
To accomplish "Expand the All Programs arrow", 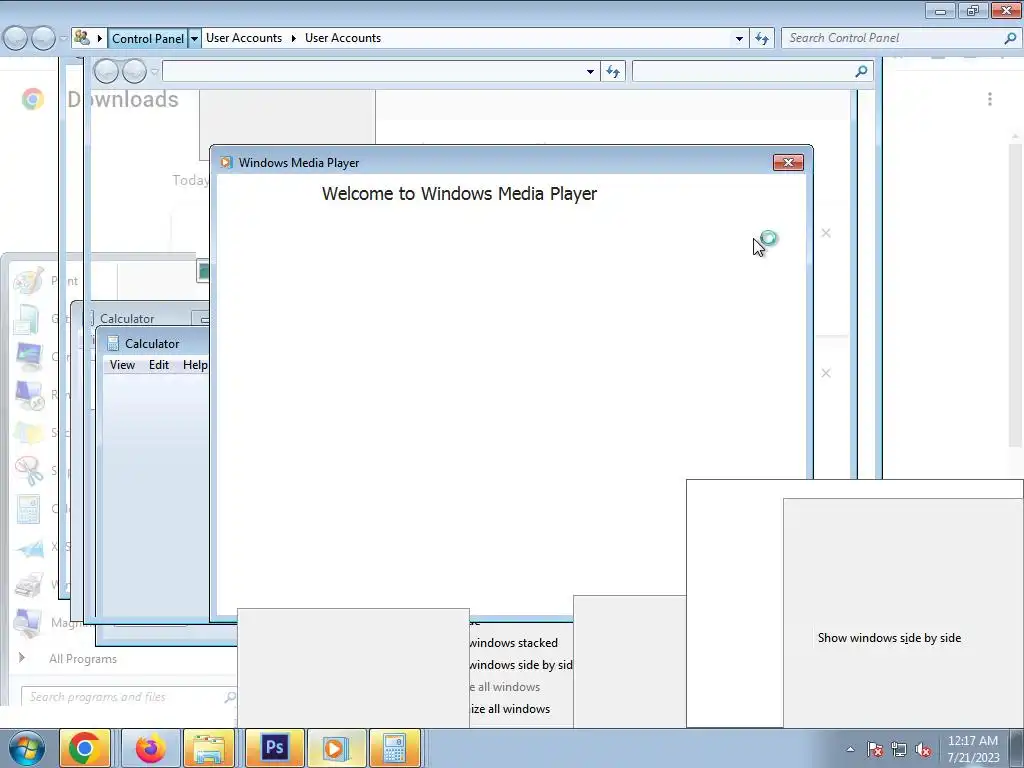I will pos(22,658).
